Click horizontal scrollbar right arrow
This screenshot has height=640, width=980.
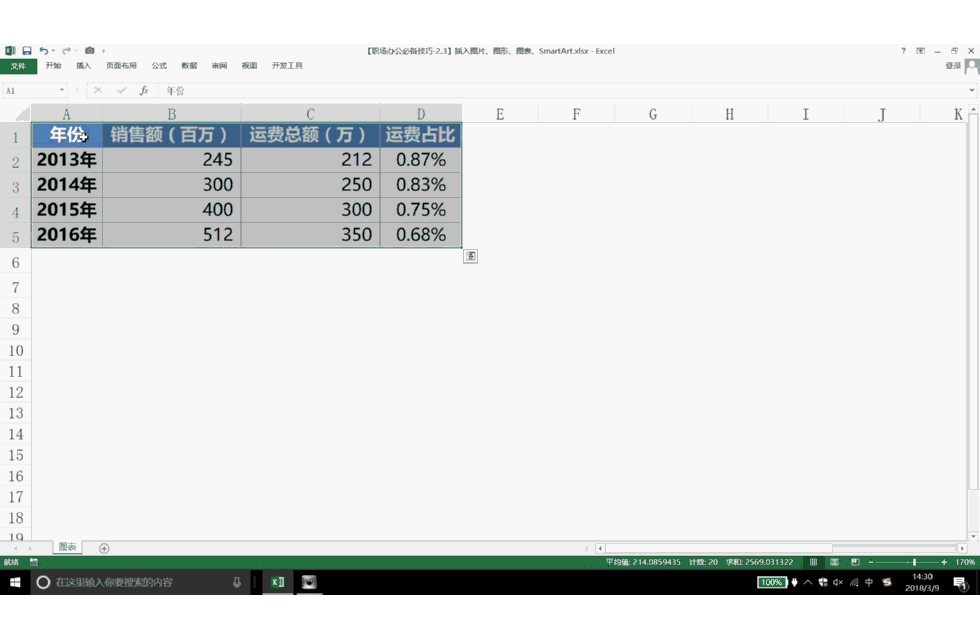[962, 548]
